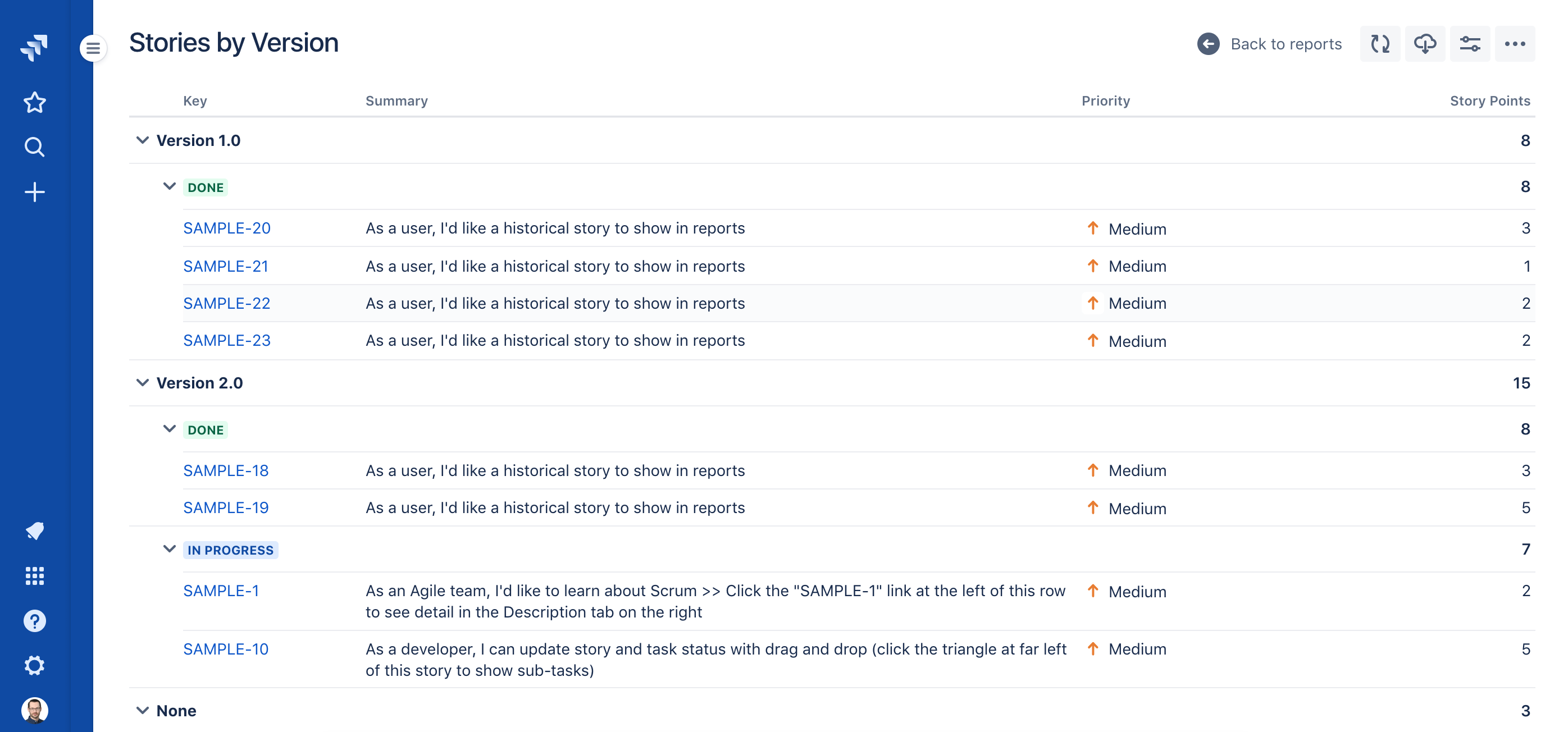This screenshot has height=732, width=1568.
Task: Collapse the DONE section under Version 2.0
Action: point(168,429)
